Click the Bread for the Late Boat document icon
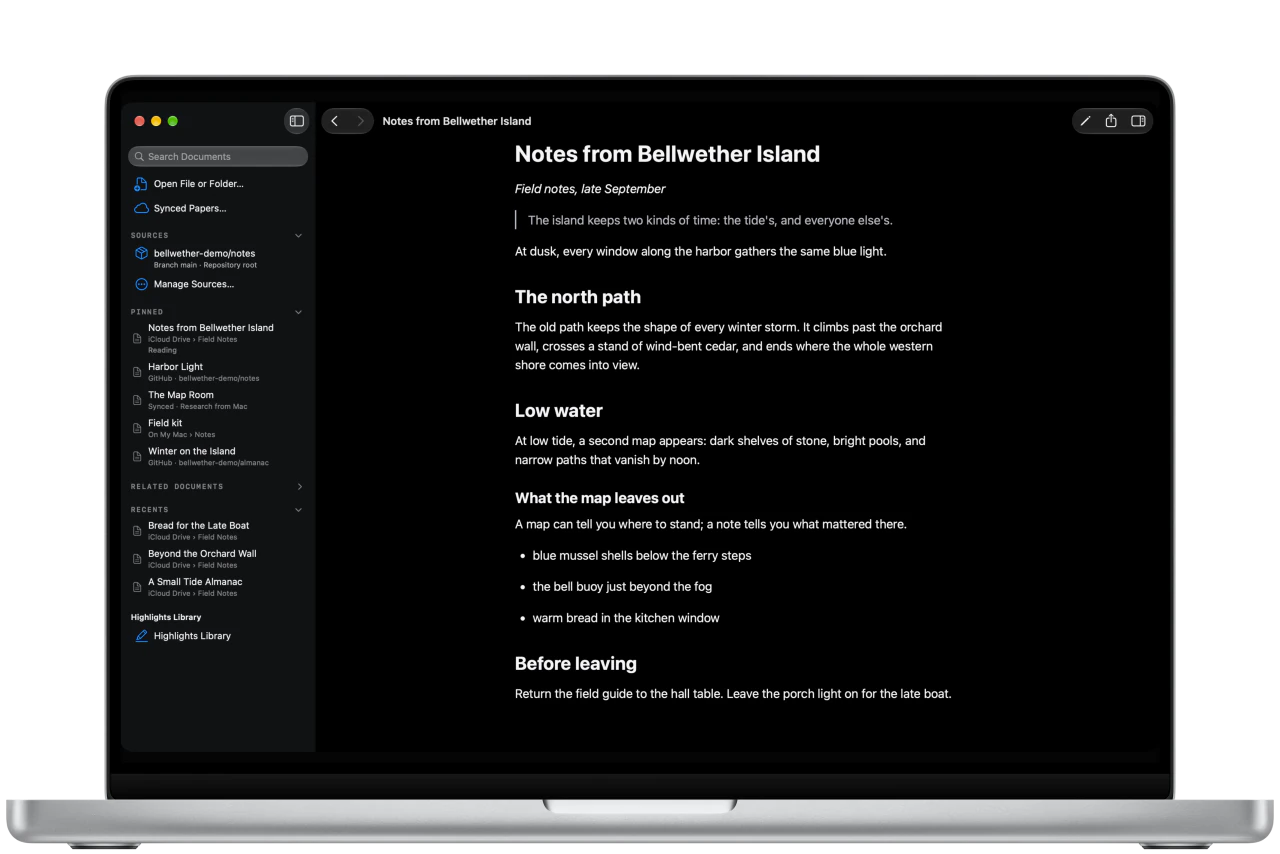The width and height of the screenshot is (1280, 854). tap(138, 531)
